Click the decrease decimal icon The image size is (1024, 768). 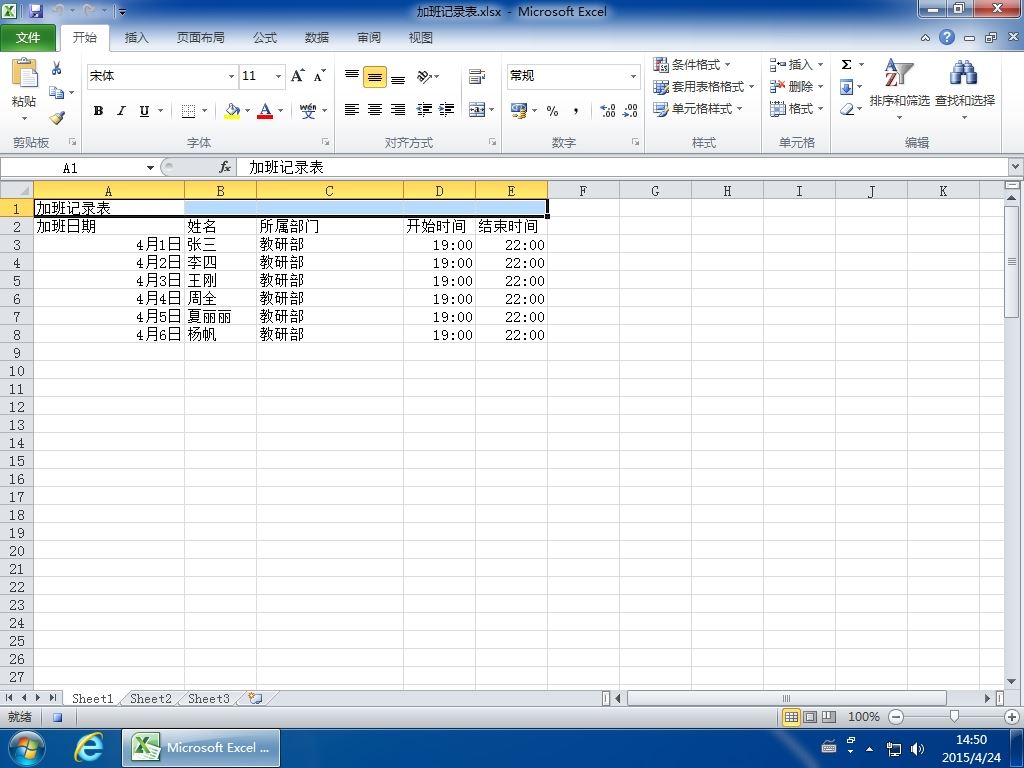(630, 110)
